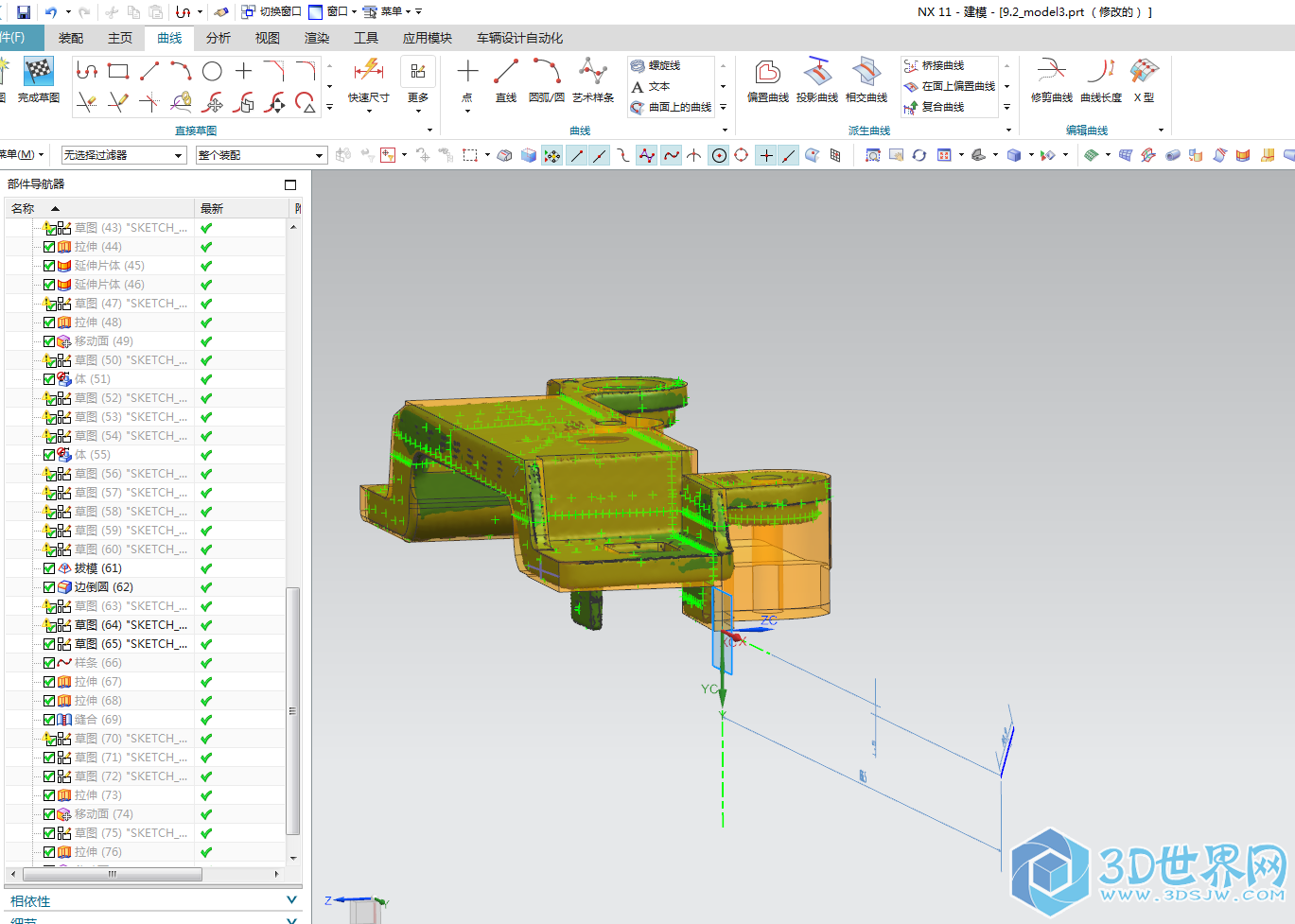This screenshot has height=924, width=1295.
Task: Expand the 派生曲线 group options arrow
Action: tap(1008, 131)
